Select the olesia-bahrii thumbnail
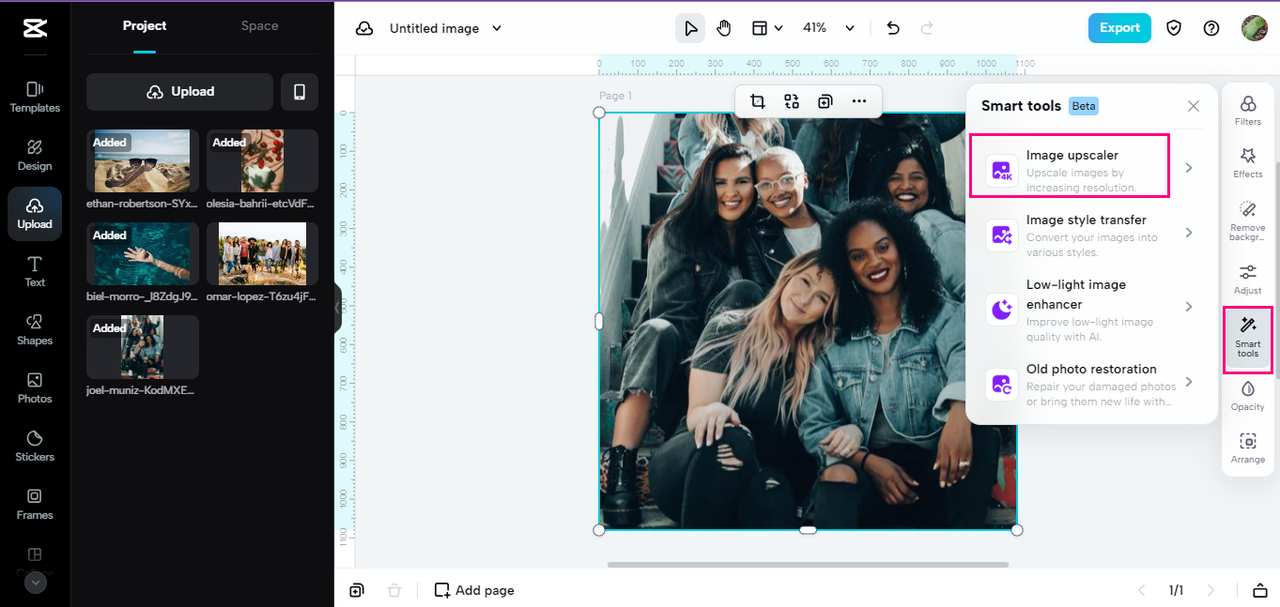This screenshot has width=1280, height=607. point(262,160)
